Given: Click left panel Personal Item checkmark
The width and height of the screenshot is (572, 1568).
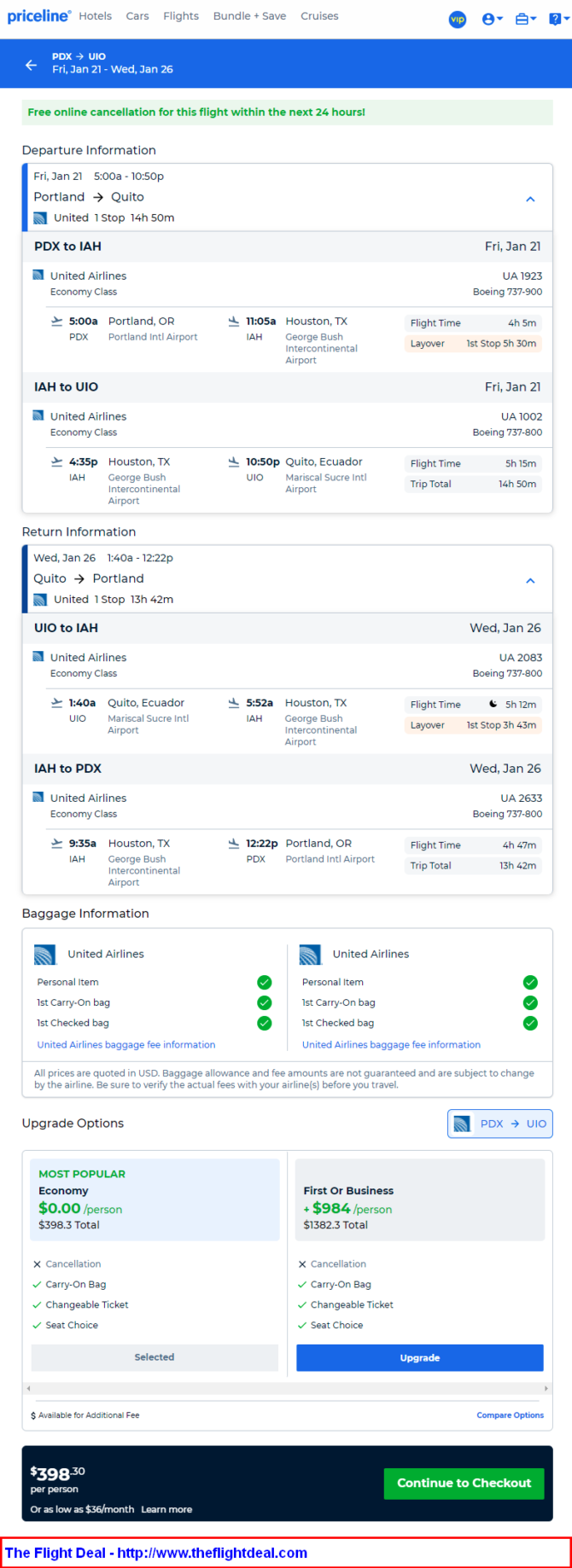Looking at the screenshot, I should 265,982.
